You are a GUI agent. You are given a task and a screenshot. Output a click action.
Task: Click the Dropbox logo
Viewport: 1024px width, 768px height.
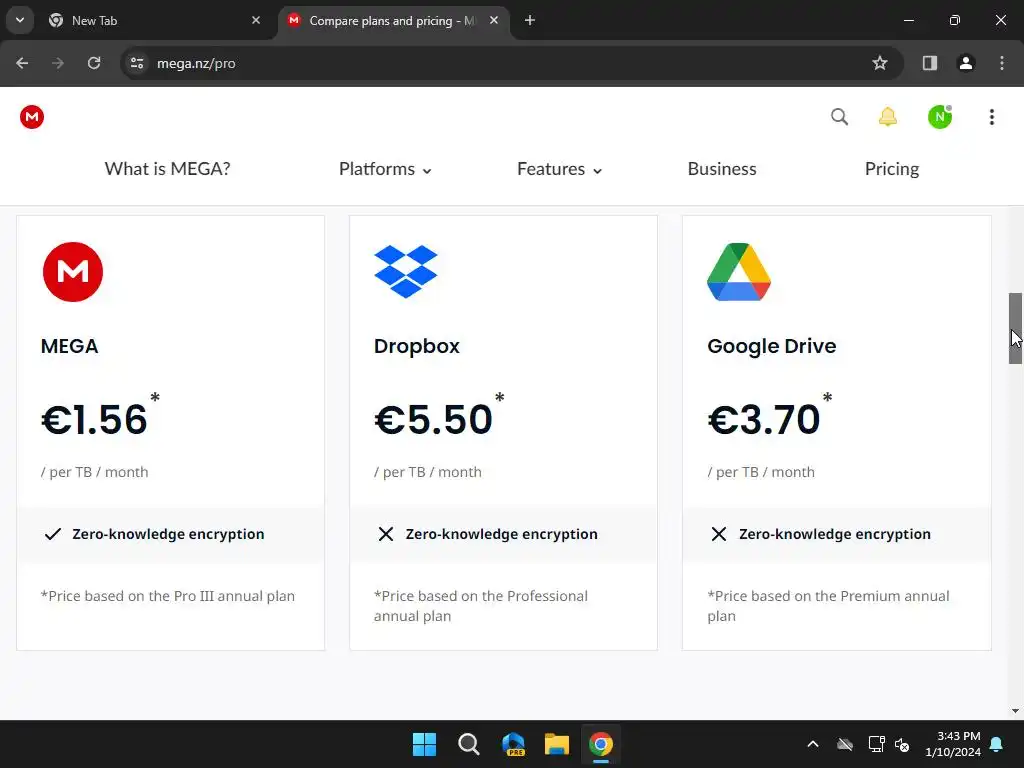click(x=406, y=271)
